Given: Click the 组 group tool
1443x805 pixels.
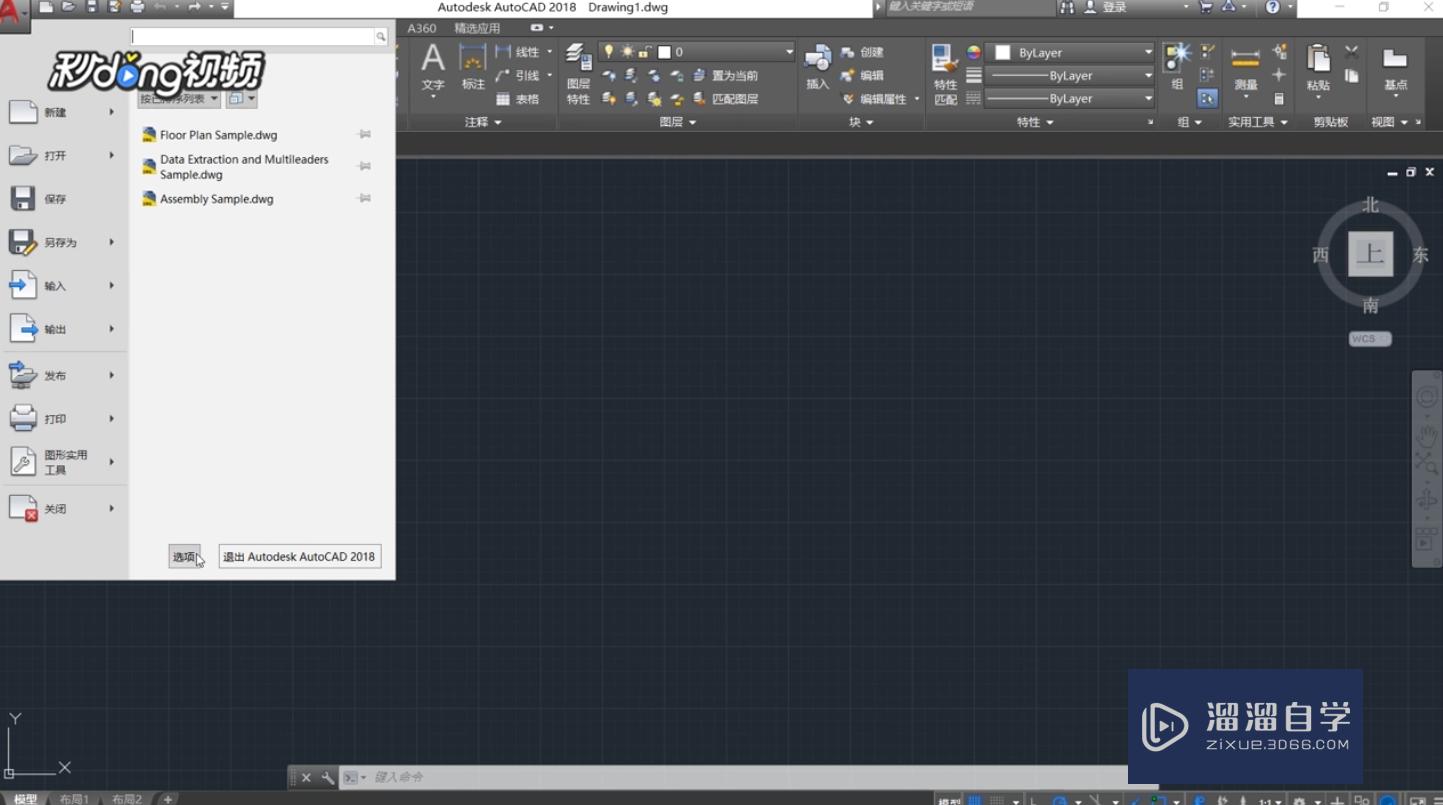Looking at the screenshot, I should tap(1177, 66).
